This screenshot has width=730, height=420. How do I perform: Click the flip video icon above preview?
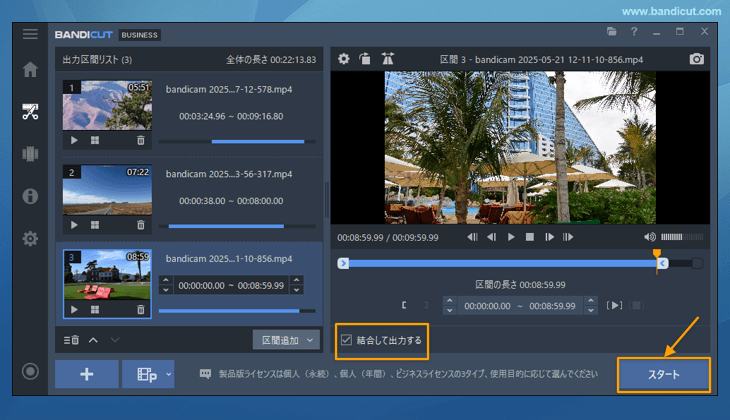coord(388,59)
